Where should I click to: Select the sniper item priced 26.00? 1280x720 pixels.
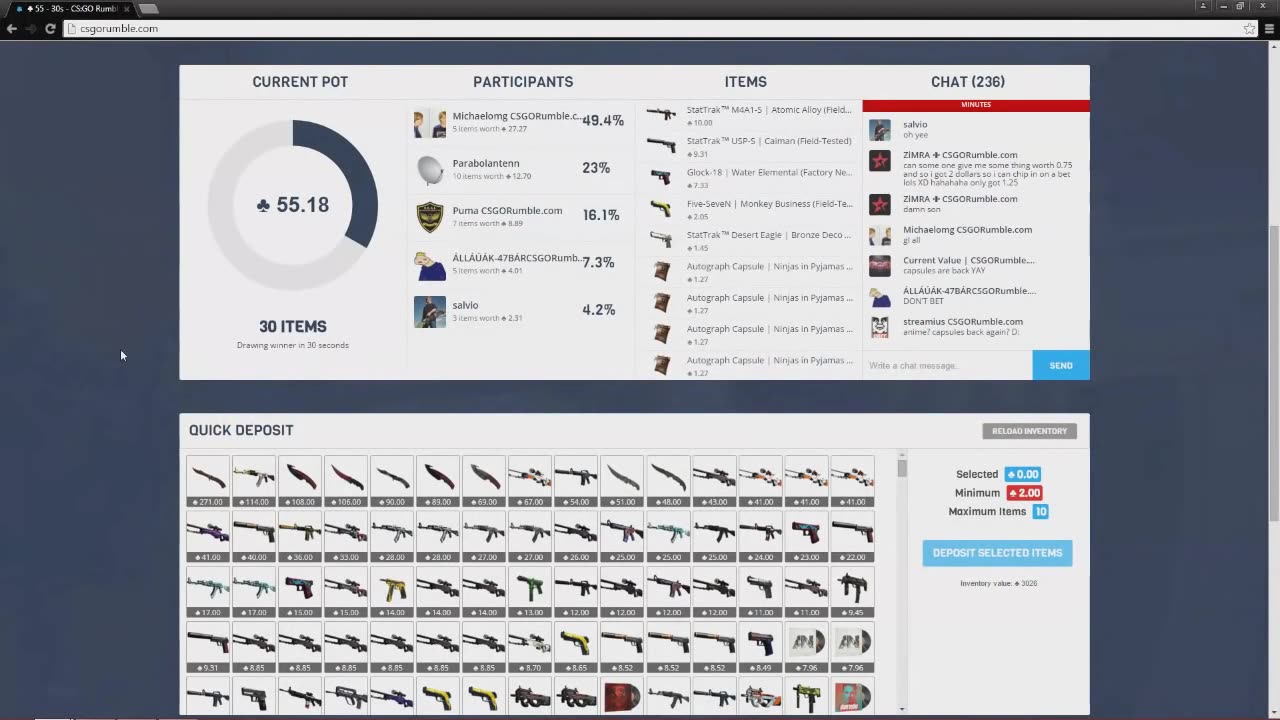[x=576, y=537]
